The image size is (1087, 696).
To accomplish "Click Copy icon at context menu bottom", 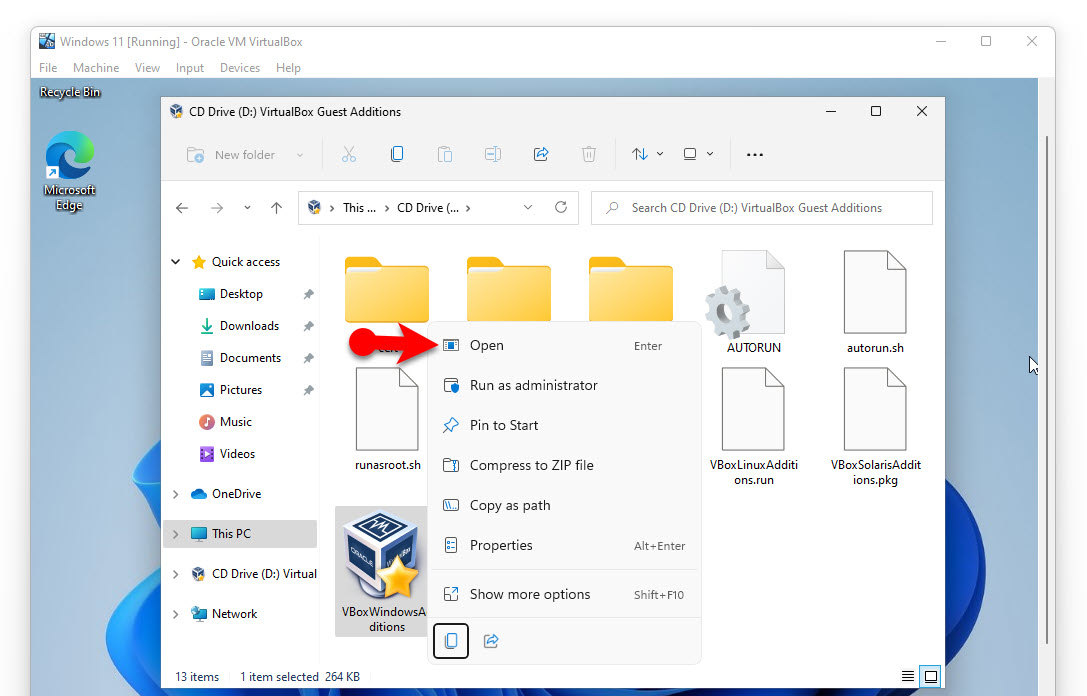I will [x=451, y=641].
